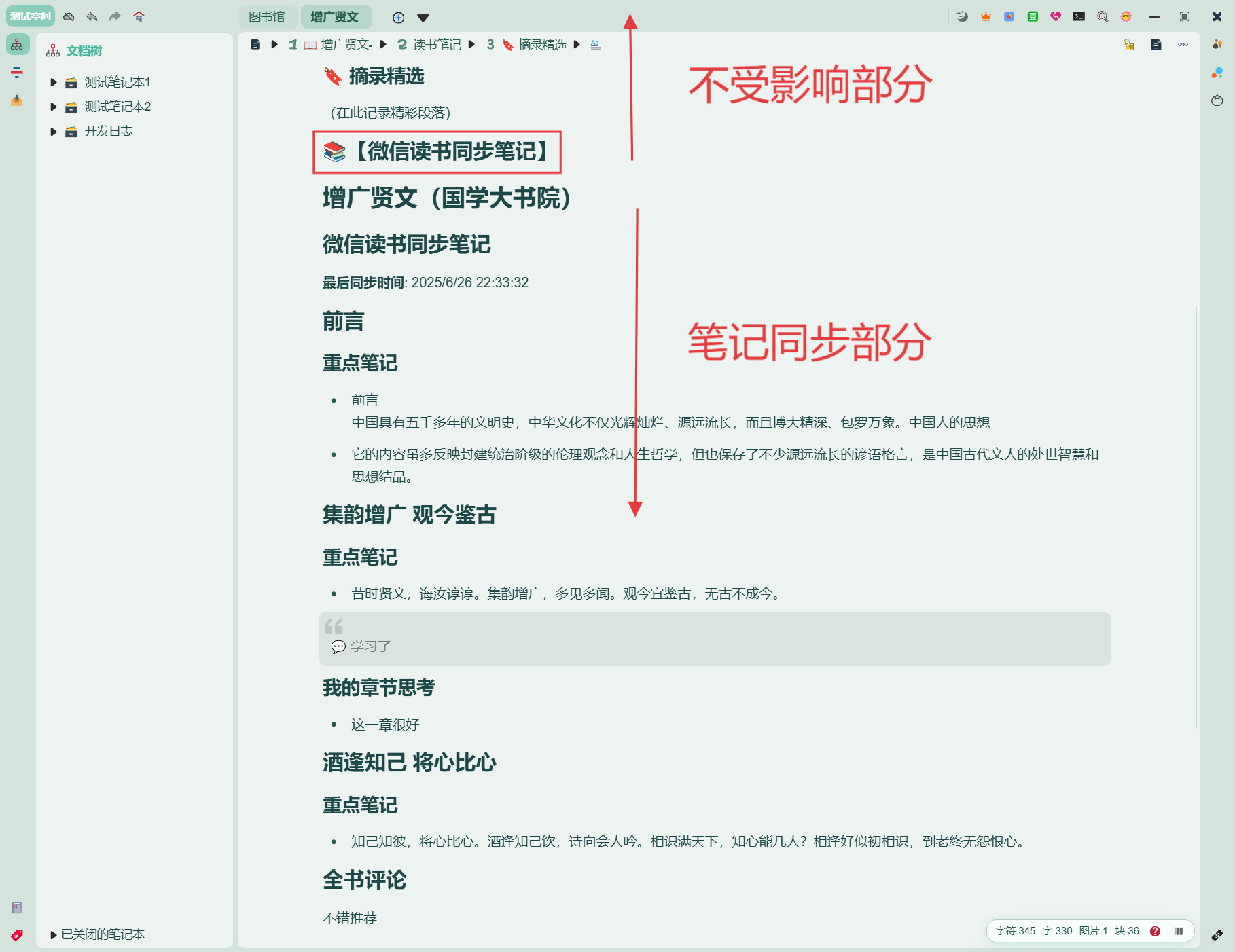Open help with the red question icon
The width and height of the screenshot is (1235, 952).
1155,931
